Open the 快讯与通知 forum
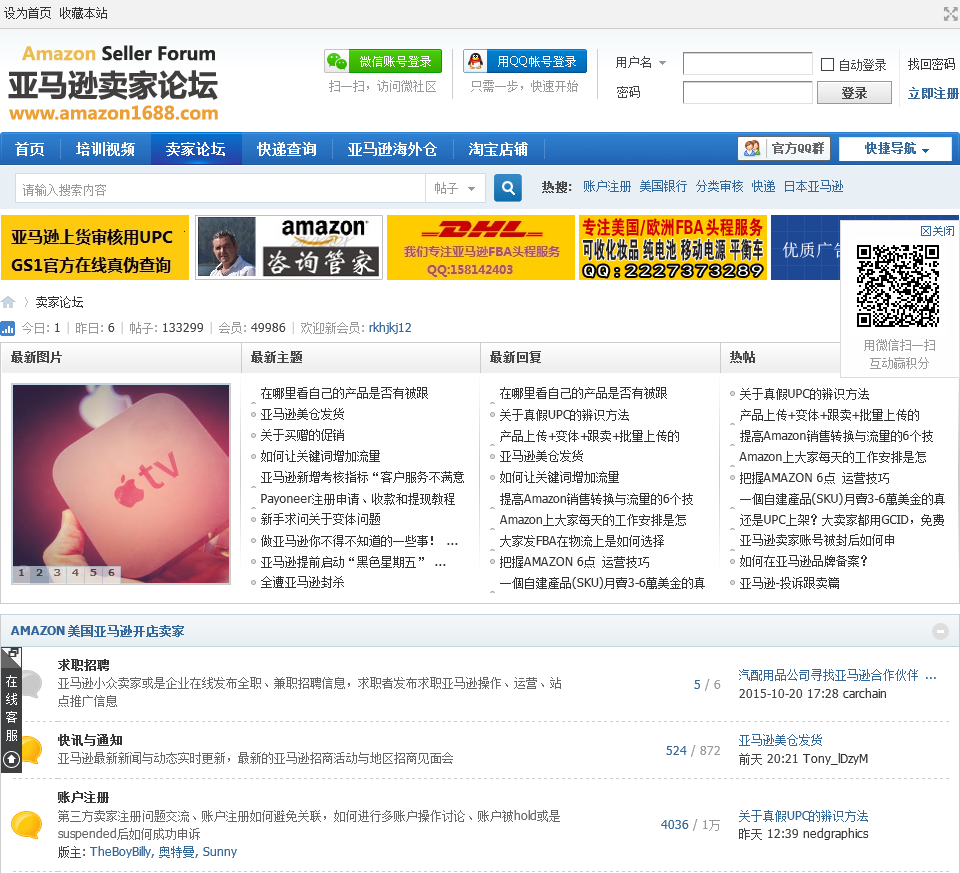 (x=90, y=740)
